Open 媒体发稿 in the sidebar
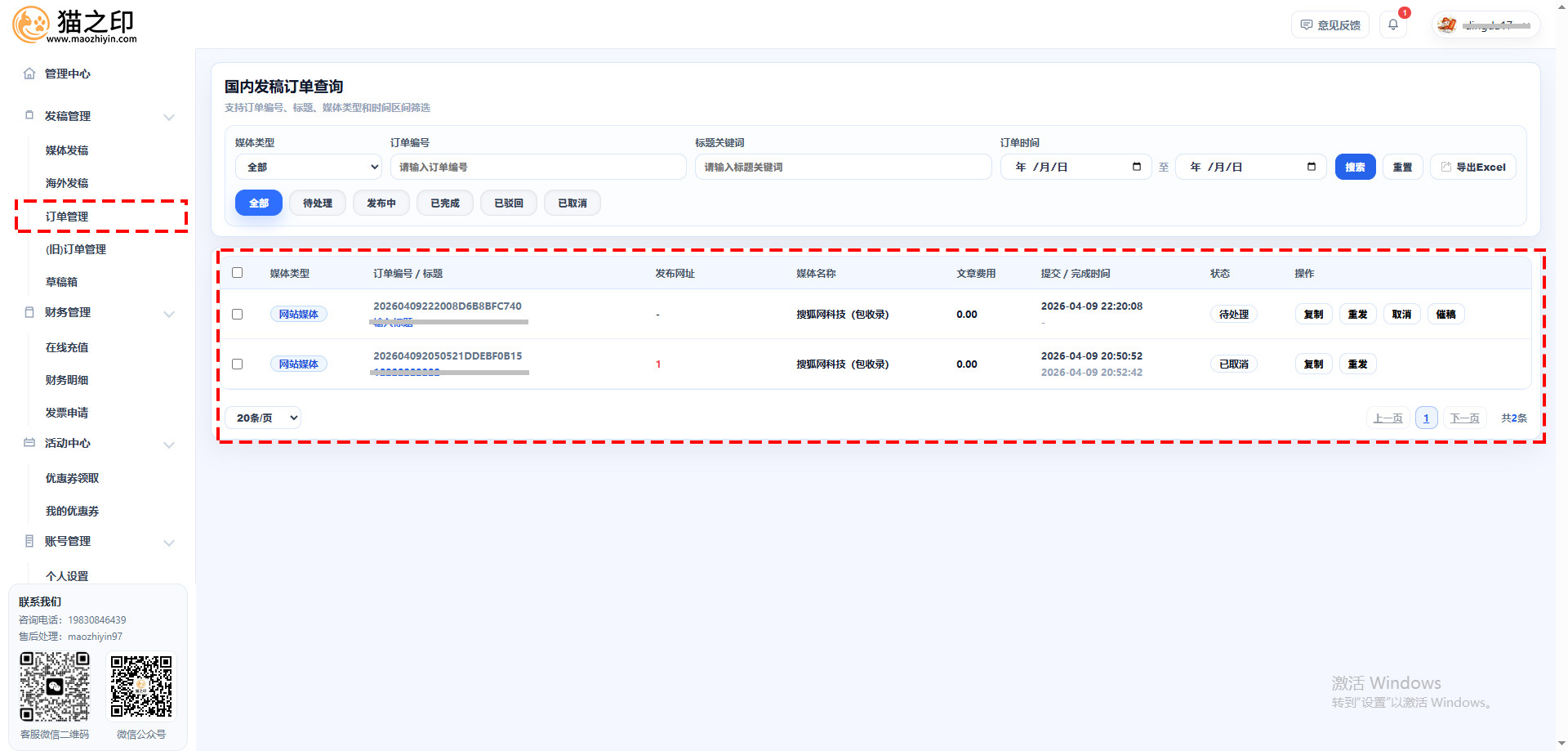Viewport: 1568px width, 751px height. (x=67, y=150)
